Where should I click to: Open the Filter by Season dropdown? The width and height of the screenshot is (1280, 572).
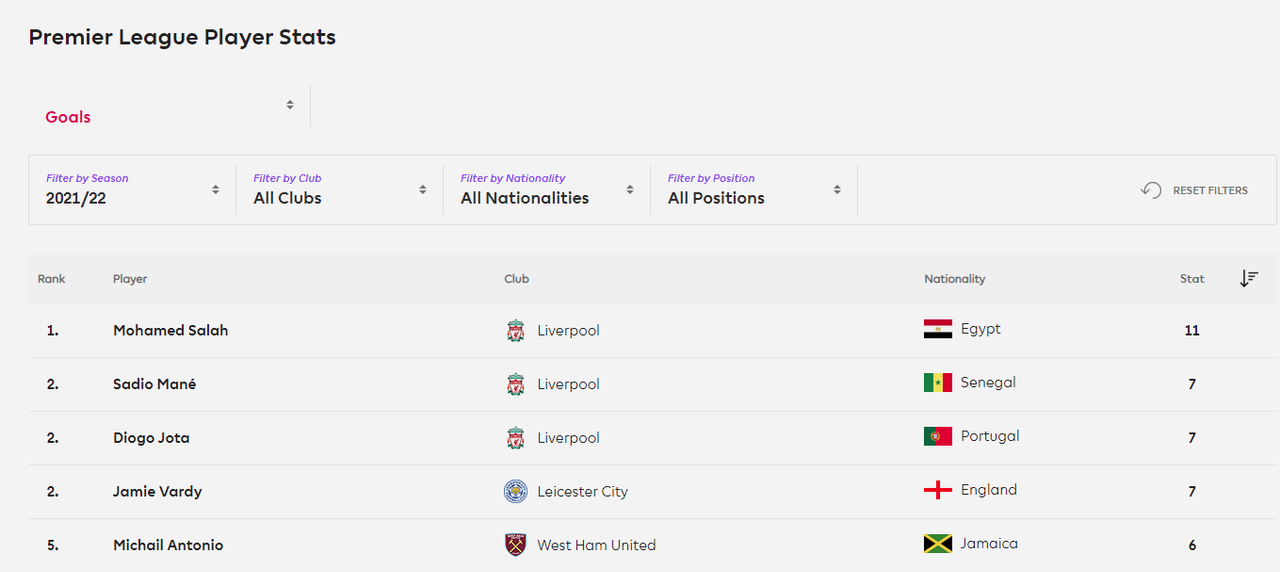(132, 189)
